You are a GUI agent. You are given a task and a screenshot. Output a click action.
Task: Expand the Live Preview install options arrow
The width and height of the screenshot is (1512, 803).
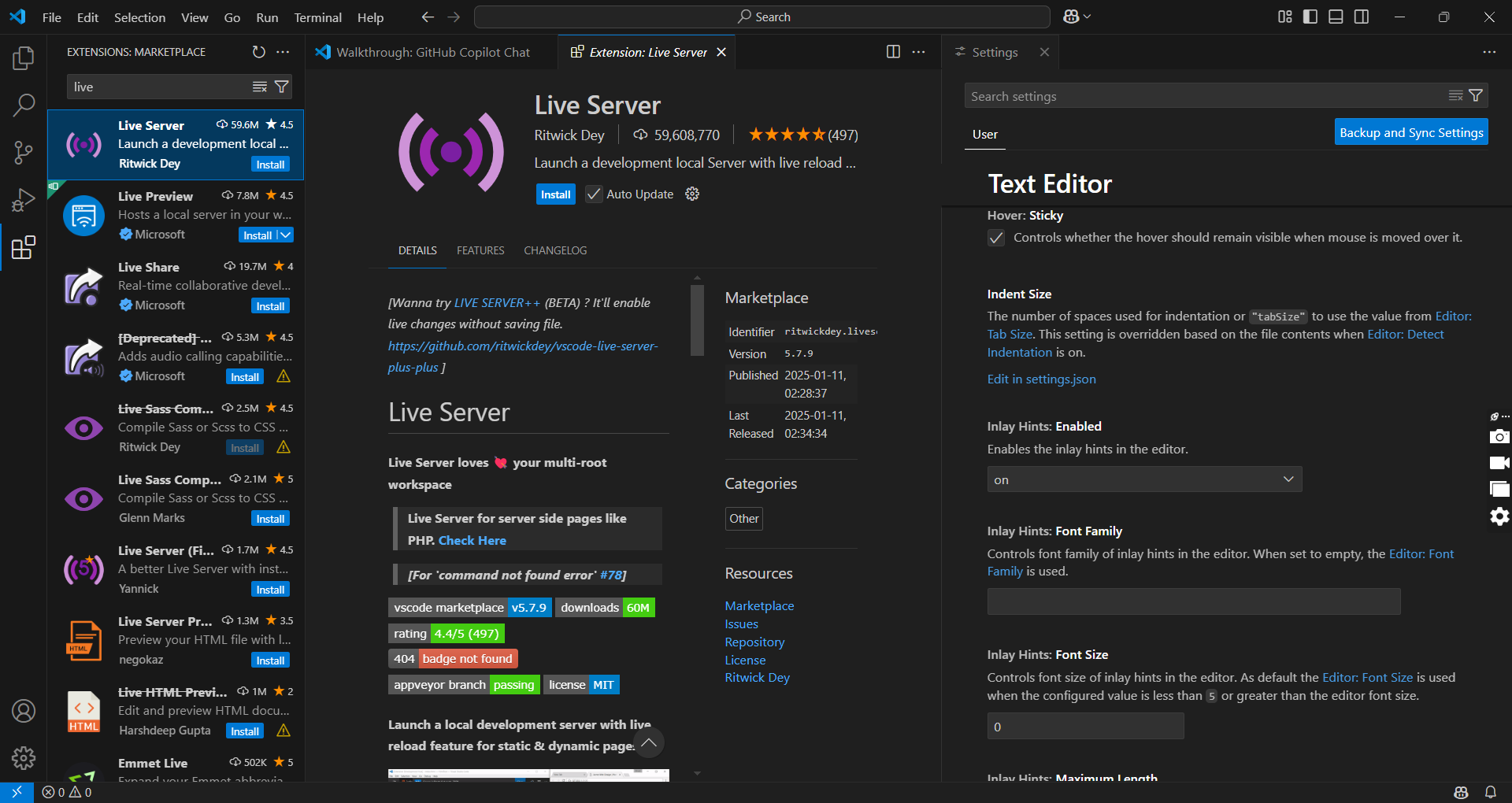tap(286, 235)
